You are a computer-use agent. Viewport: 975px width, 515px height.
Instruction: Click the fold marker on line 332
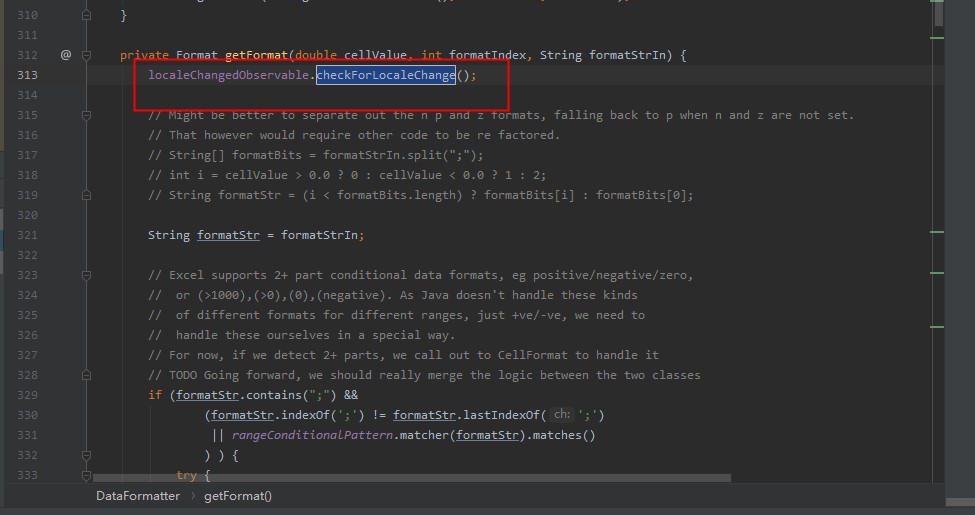(x=86, y=455)
